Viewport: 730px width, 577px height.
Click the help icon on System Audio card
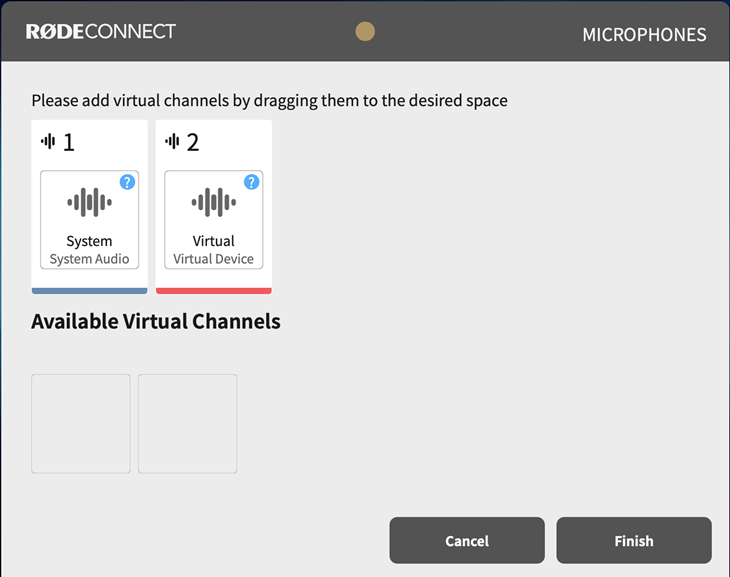click(x=127, y=182)
